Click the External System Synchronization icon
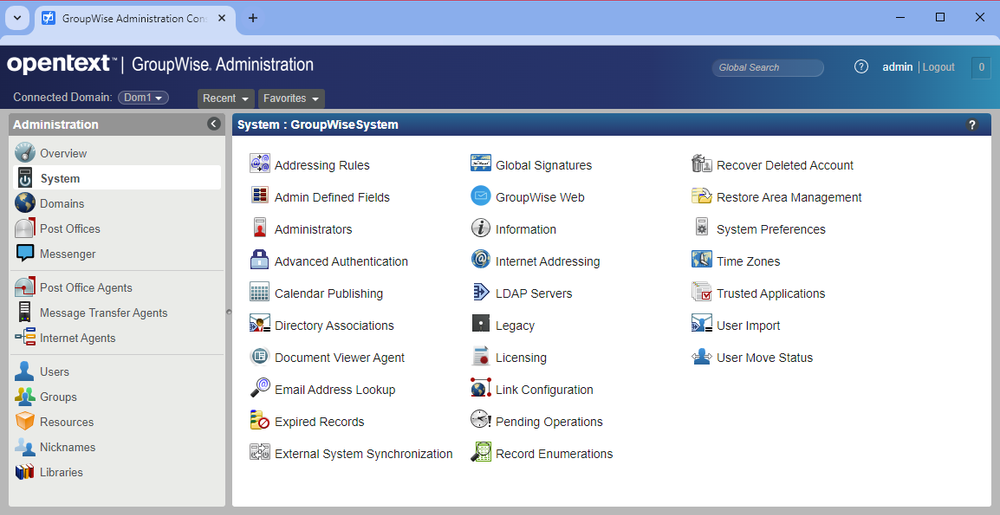 point(260,452)
